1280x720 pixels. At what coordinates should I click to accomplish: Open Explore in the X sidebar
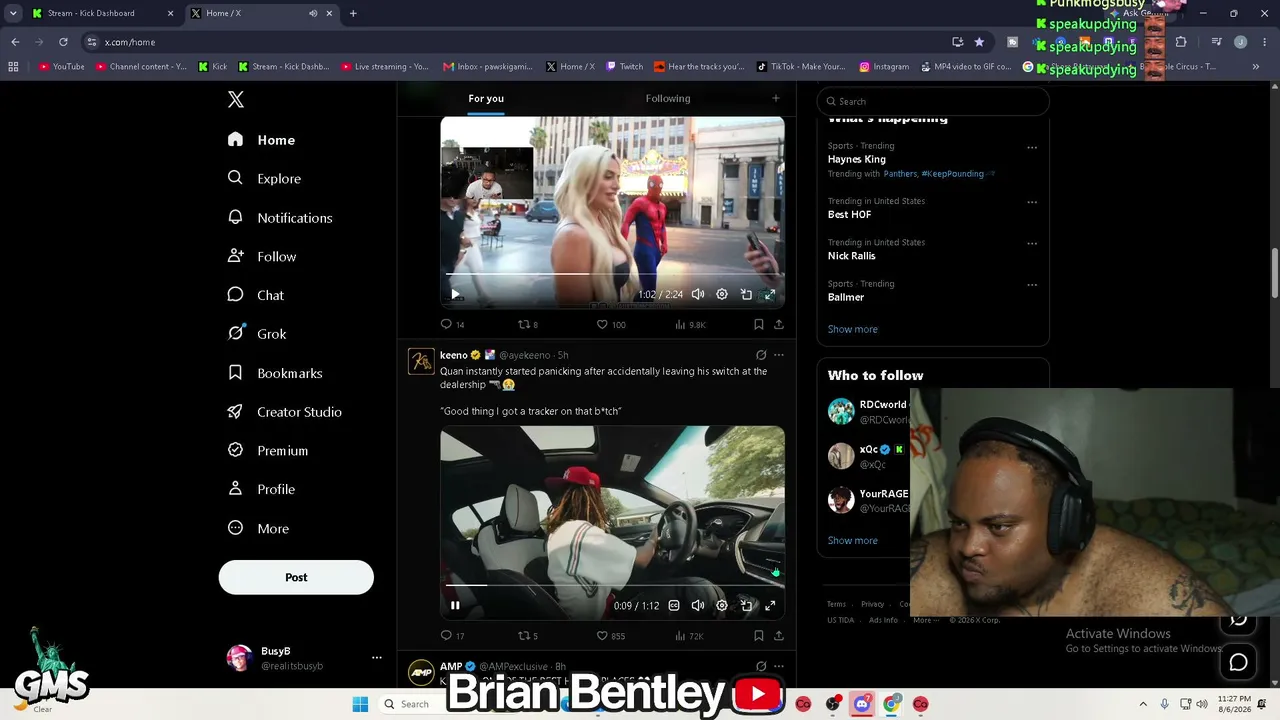click(265, 178)
